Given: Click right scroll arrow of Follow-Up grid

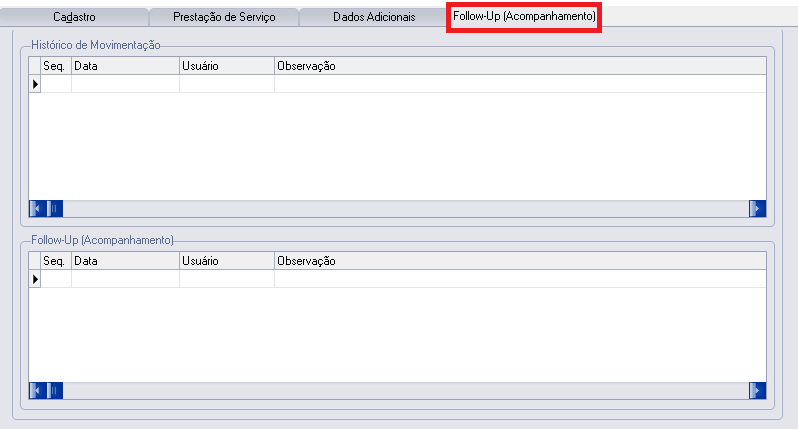Looking at the screenshot, I should 757,390.
